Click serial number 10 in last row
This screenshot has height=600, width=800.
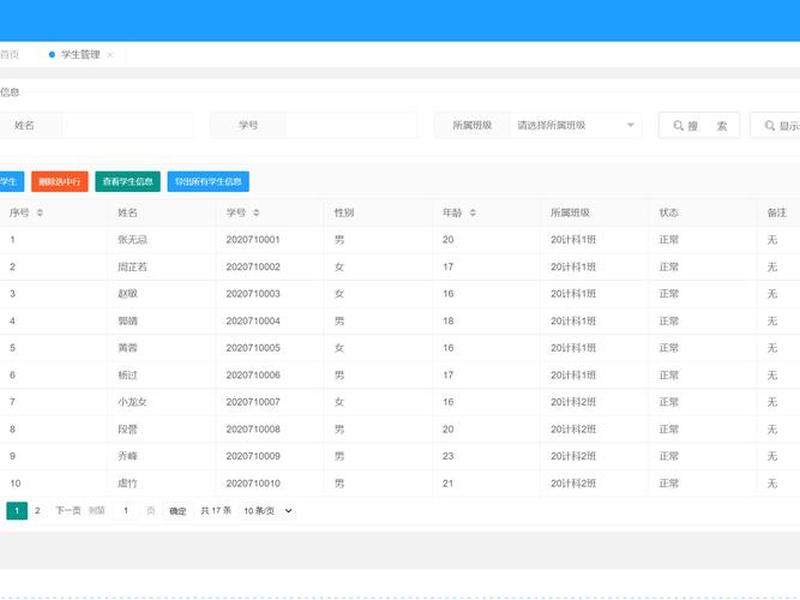click(x=15, y=483)
